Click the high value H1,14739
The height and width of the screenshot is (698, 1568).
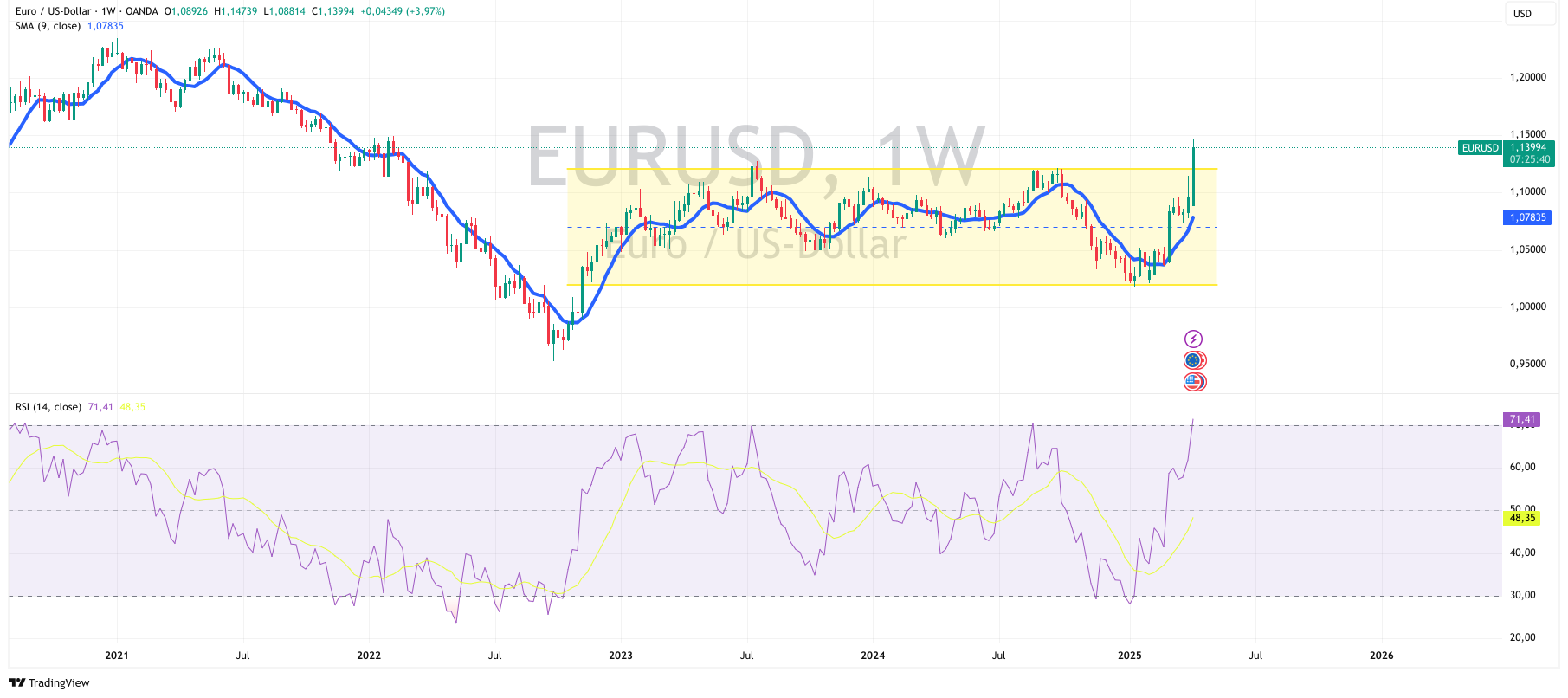click(x=236, y=11)
